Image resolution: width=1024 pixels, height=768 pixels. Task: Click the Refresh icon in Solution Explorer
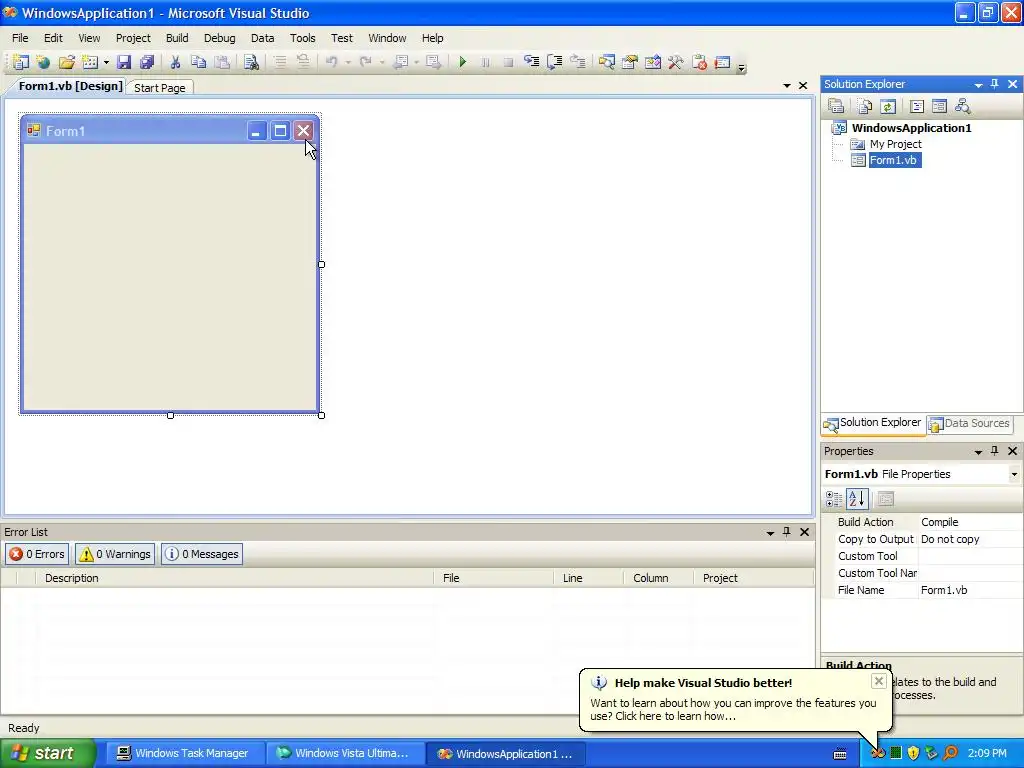[x=888, y=106]
